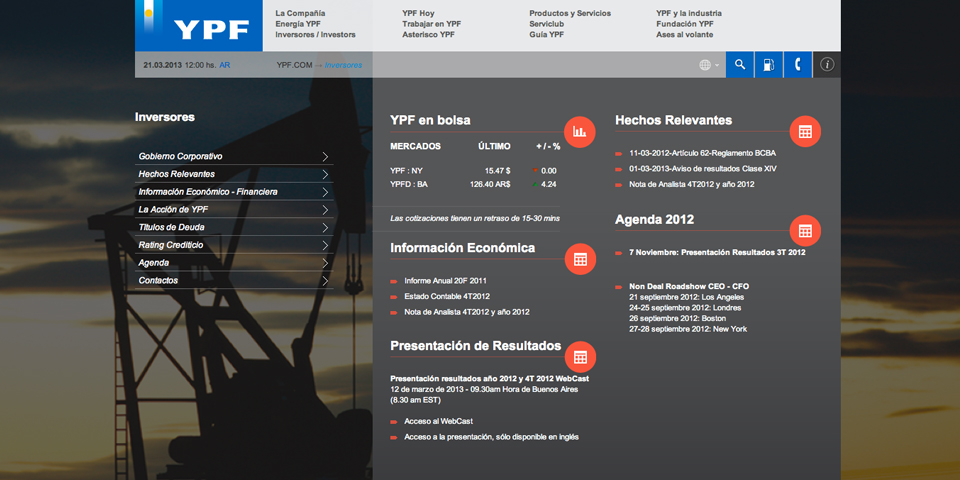960x480 pixels.
Task: Open Productos y Servicios menu
Action: (570, 13)
